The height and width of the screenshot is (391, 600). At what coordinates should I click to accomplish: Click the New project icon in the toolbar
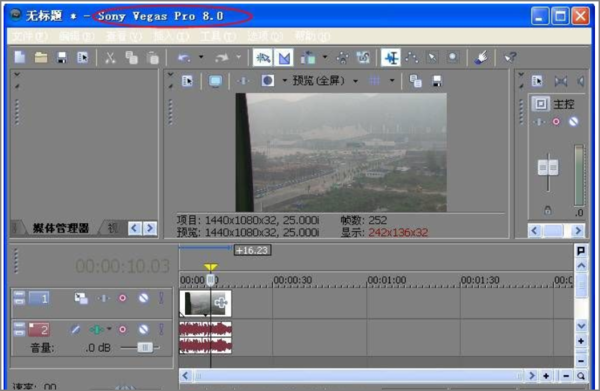pyautogui.click(x=20, y=58)
